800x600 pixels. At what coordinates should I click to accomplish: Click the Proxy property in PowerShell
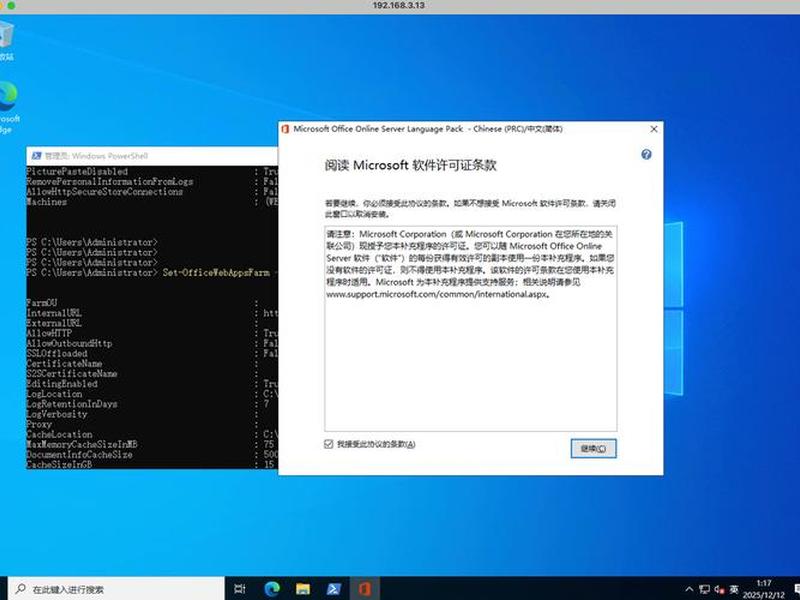click(x=39, y=424)
